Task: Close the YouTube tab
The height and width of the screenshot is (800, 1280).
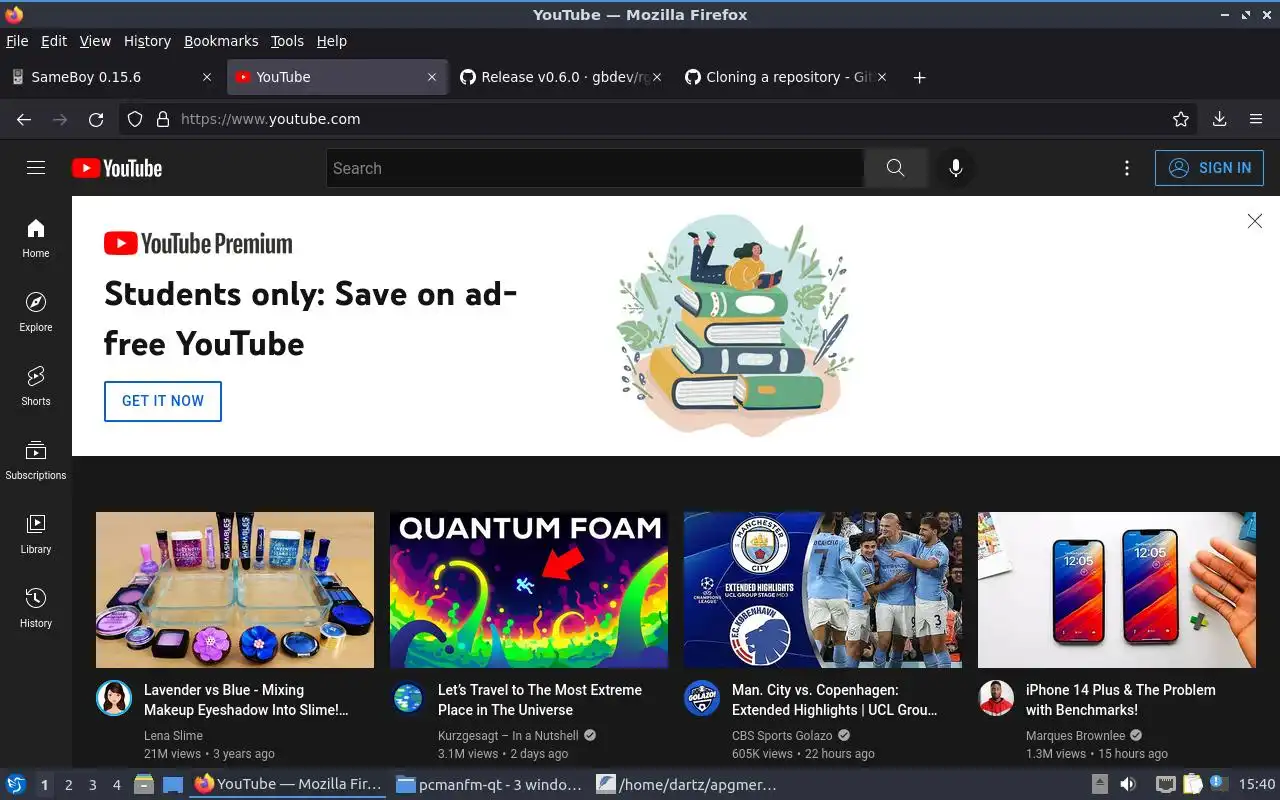Action: coord(432,77)
